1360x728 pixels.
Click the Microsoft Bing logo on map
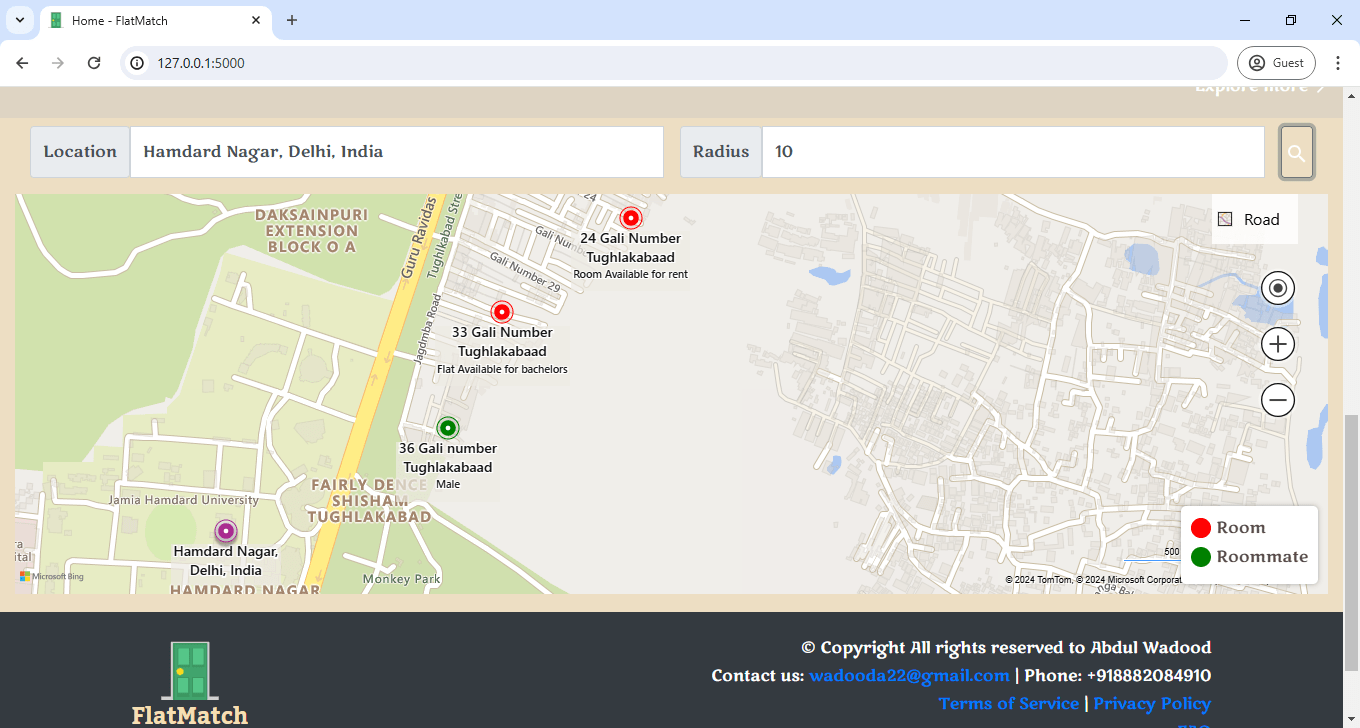coord(52,577)
